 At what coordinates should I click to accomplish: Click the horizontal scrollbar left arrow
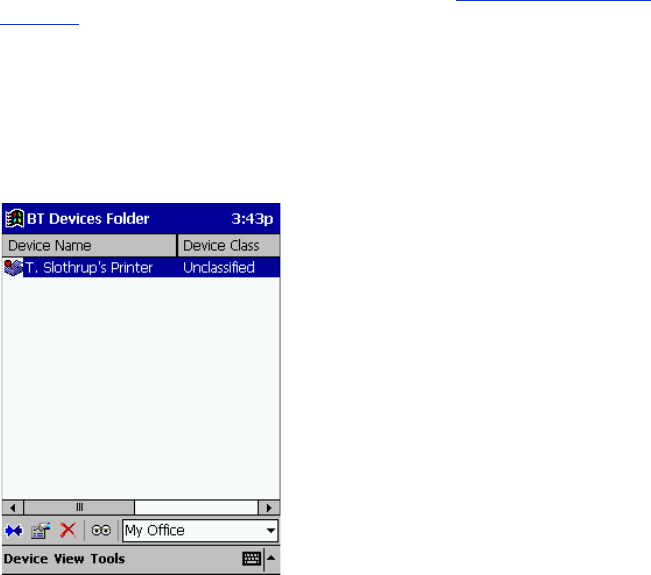(13, 507)
